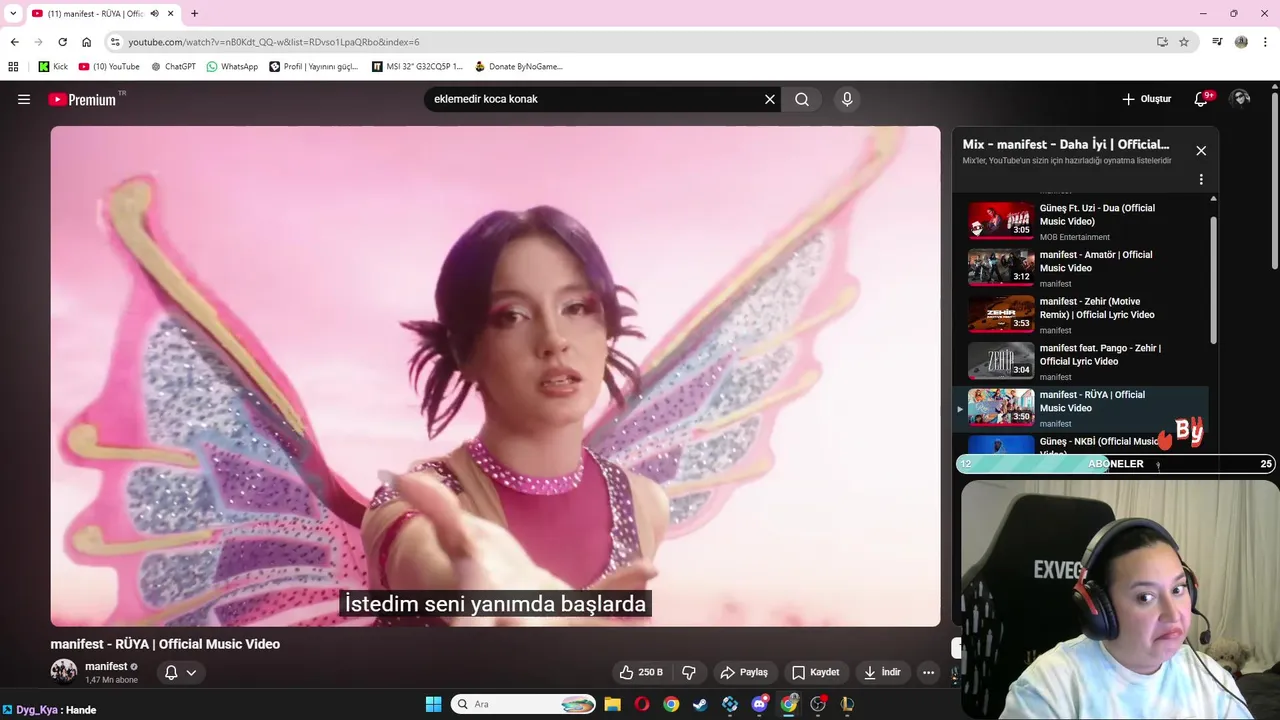Save video with Kaydet
Image resolution: width=1280 pixels, height=720 pixels.
[815, 672]
